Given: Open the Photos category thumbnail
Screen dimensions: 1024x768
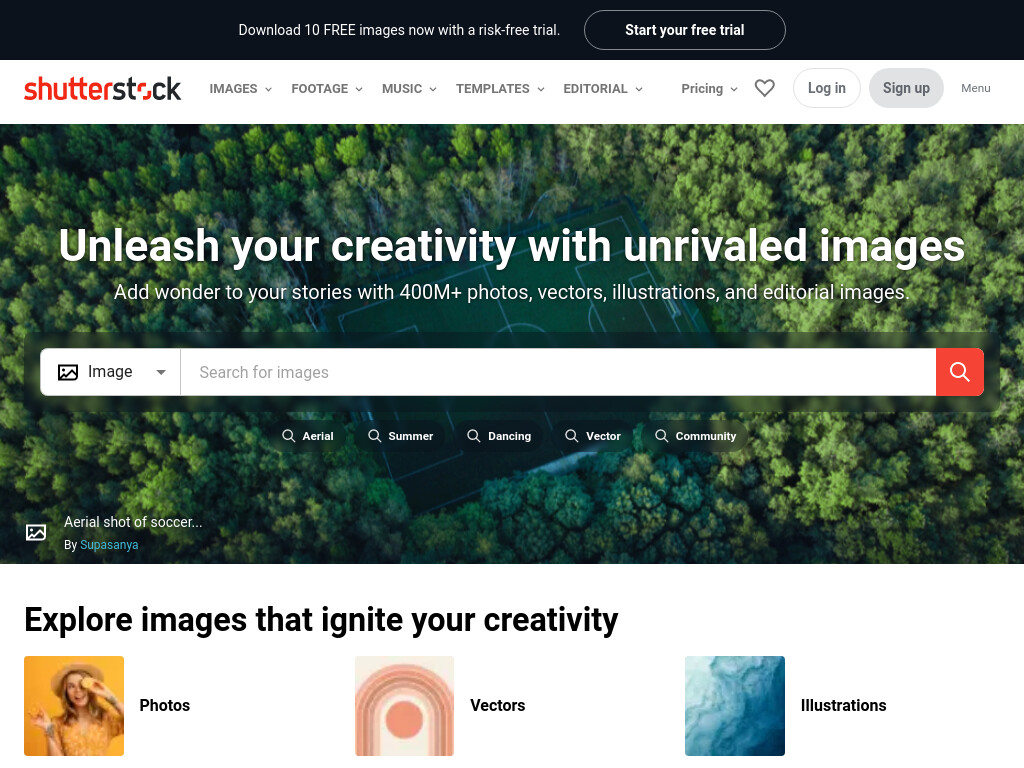Looking at the screenshot, I should point(74,706).
